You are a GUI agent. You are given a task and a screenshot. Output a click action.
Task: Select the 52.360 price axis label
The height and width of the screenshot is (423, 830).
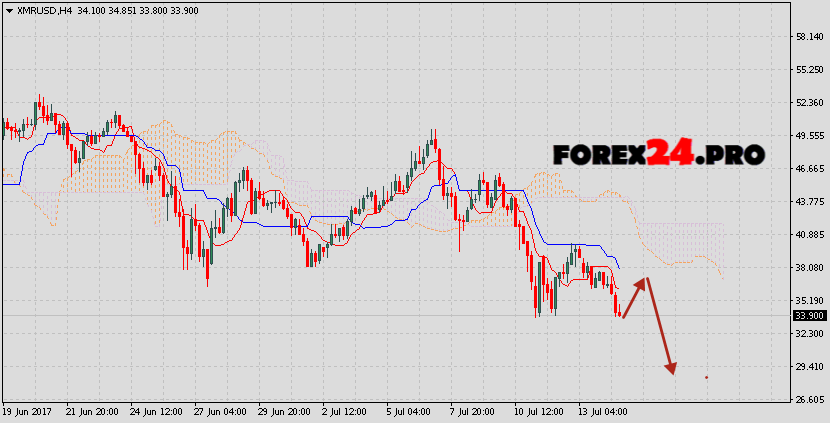[809, 102]
